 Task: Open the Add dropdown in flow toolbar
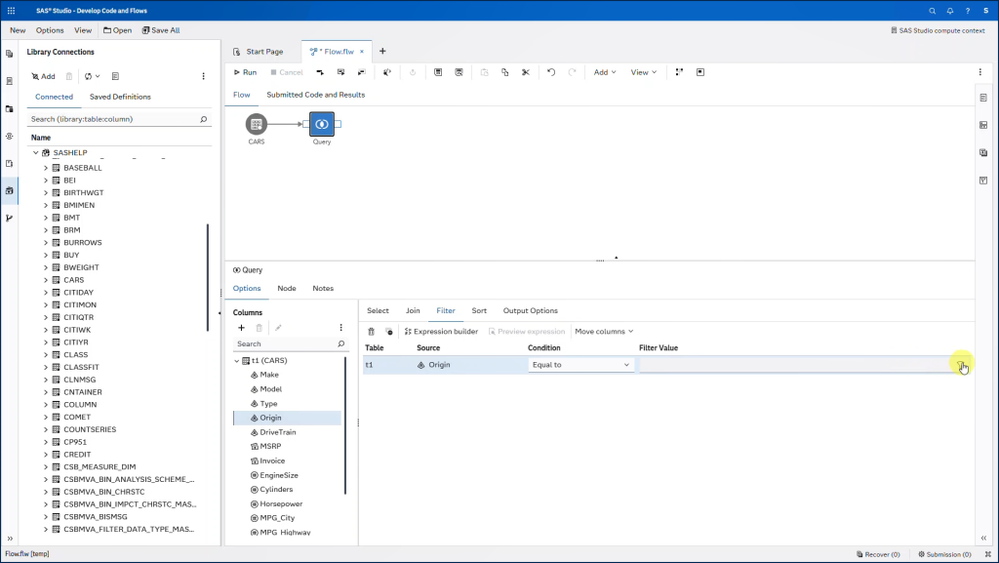pyautogui.click(x=605, y=72)
